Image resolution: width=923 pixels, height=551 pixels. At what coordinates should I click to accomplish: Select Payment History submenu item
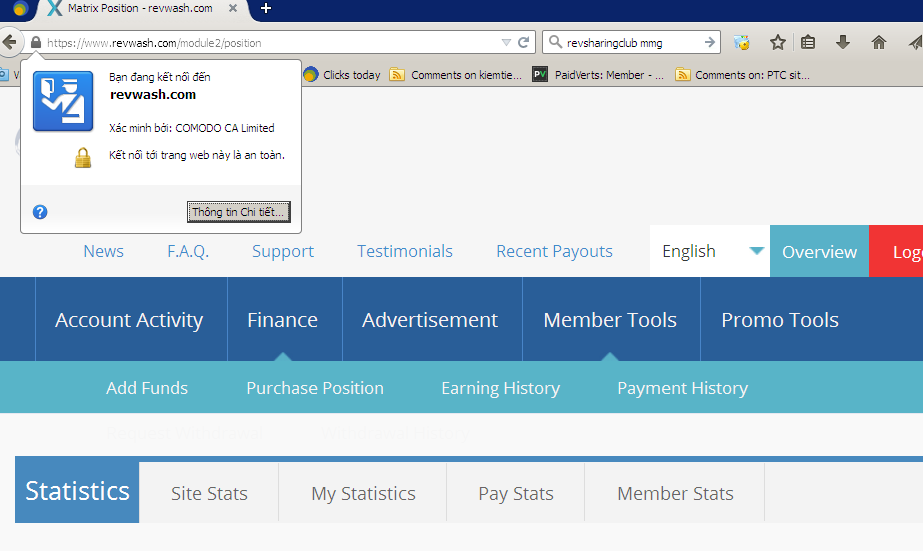(683, 388)
